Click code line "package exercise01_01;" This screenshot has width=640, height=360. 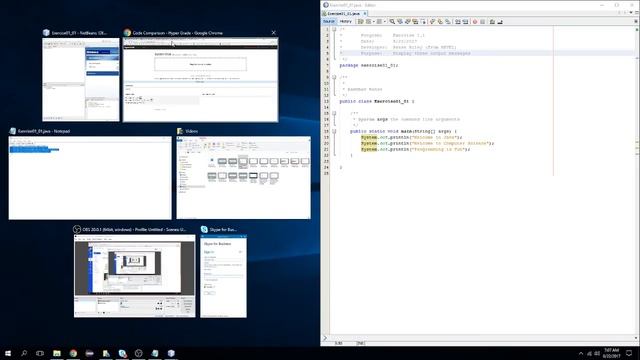click(x=369, y=65)
